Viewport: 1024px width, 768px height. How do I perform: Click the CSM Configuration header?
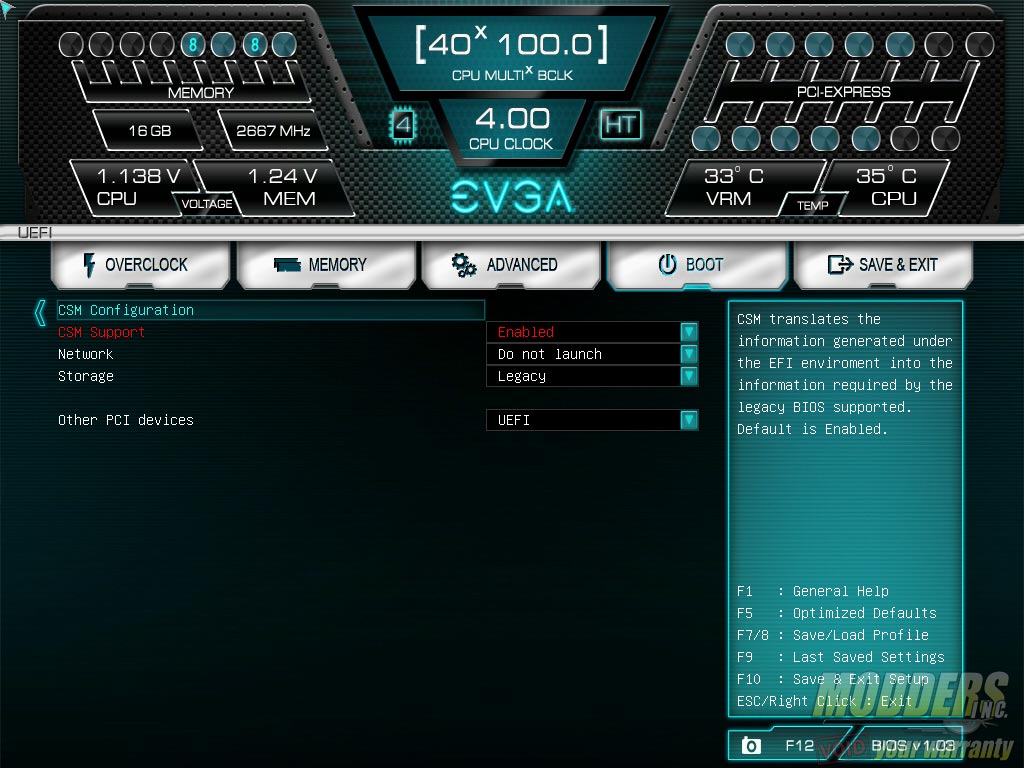point(270,310)
